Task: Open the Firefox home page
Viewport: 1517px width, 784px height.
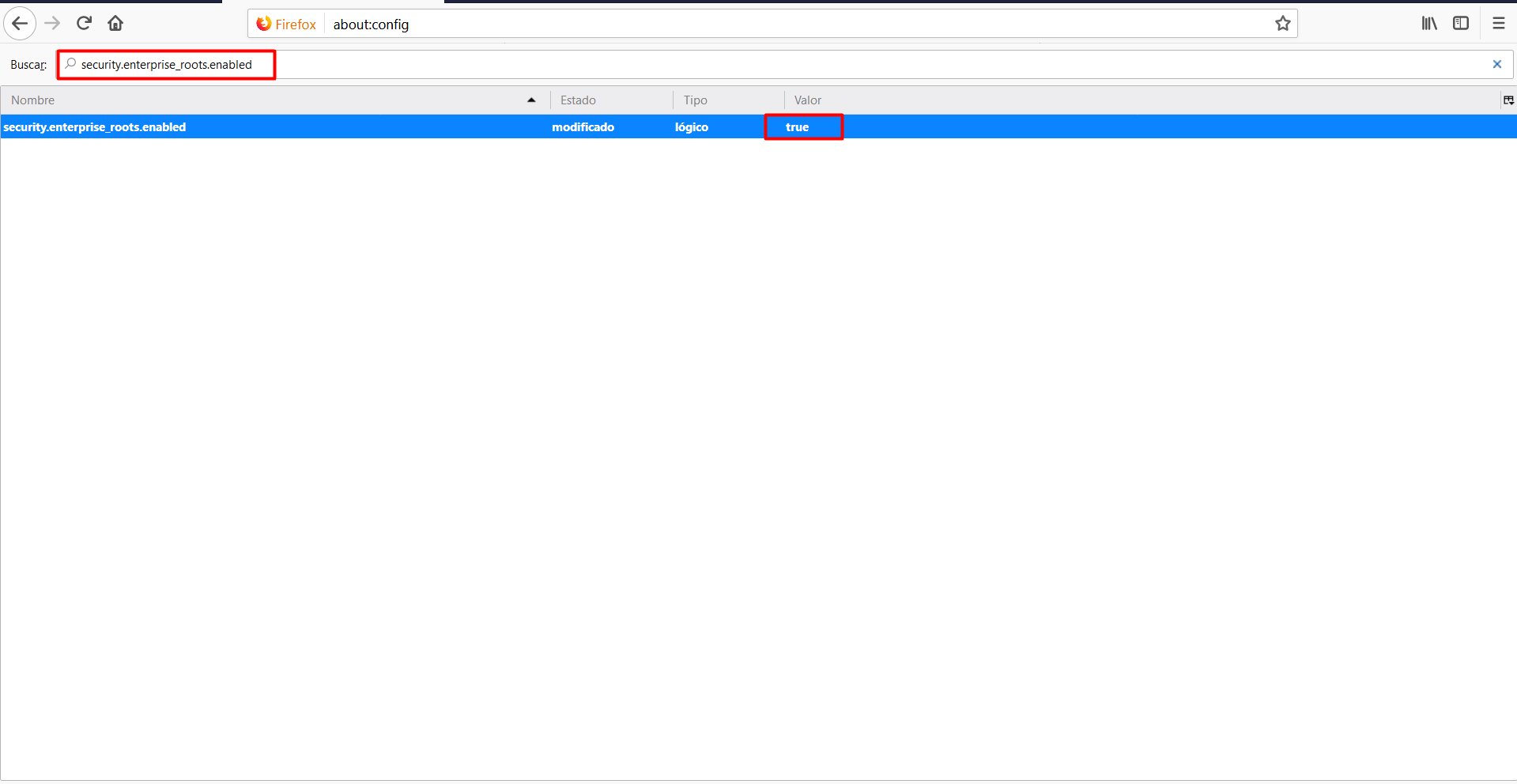Action: 115,24
